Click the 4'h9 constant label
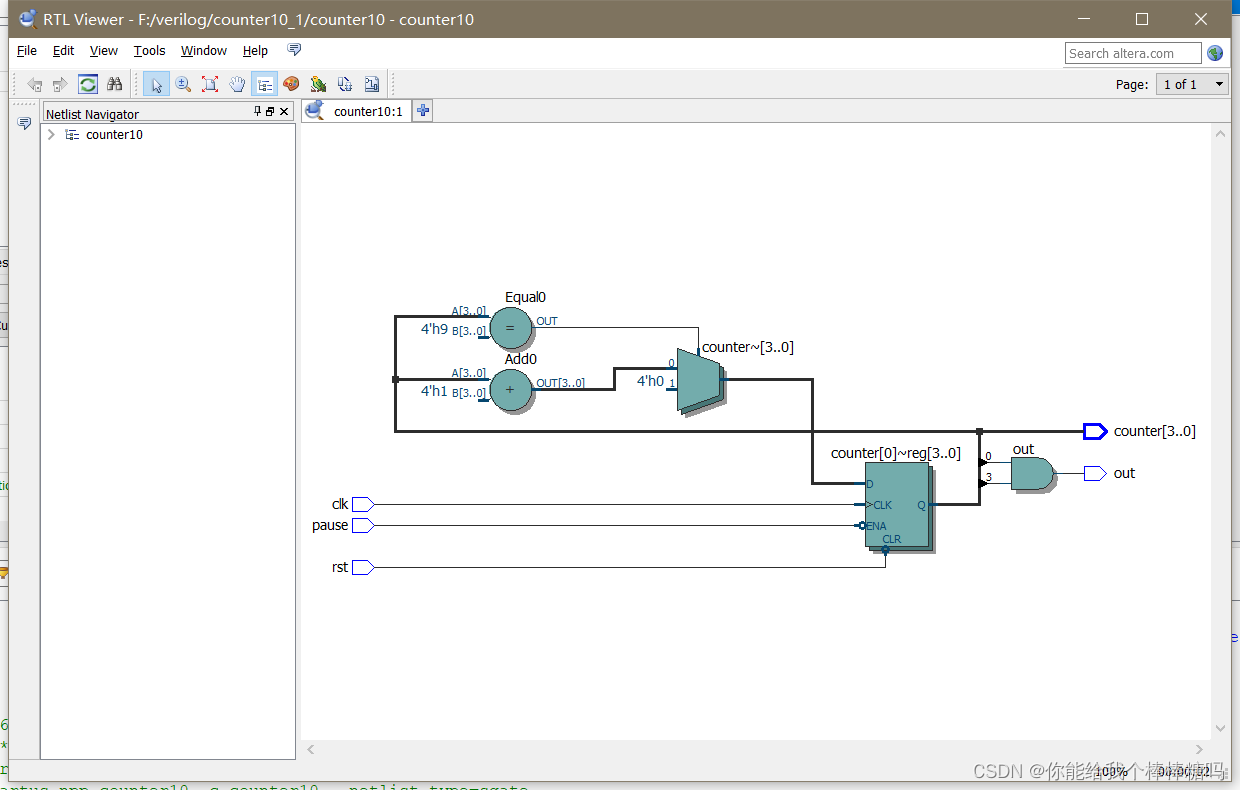The image size is (1240, 790). tap(434, 329)
